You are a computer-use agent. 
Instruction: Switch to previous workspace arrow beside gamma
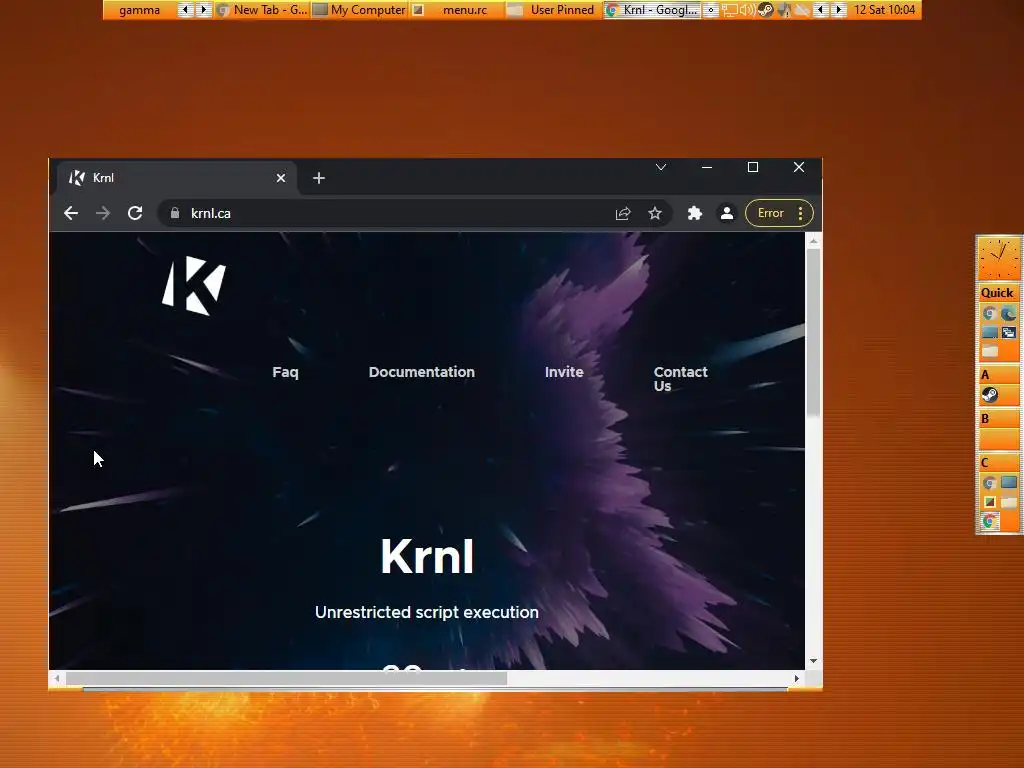[x=185, y=10]
